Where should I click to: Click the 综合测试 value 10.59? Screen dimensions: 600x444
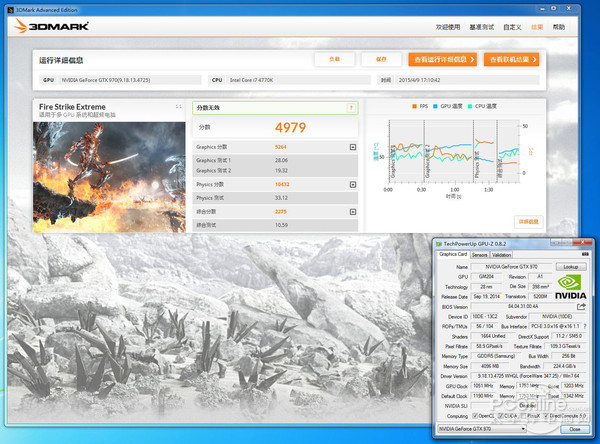281,225
